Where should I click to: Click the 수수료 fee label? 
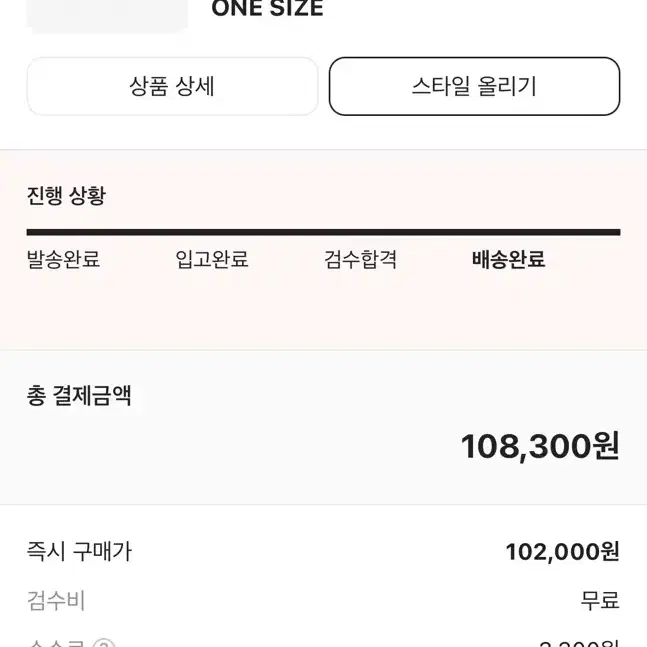[56, 643]
